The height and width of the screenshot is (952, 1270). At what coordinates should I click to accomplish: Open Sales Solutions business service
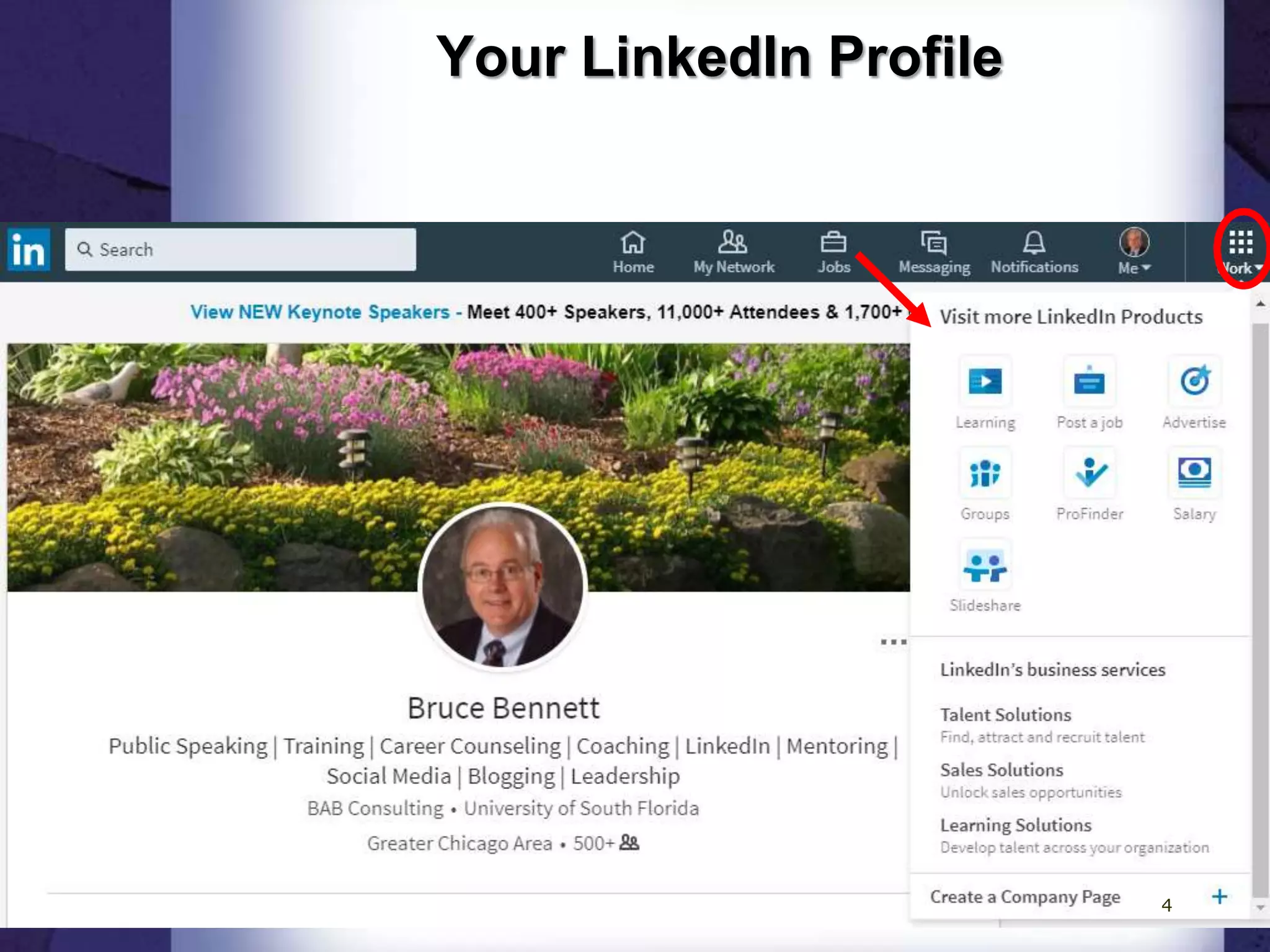(1031, 780)
